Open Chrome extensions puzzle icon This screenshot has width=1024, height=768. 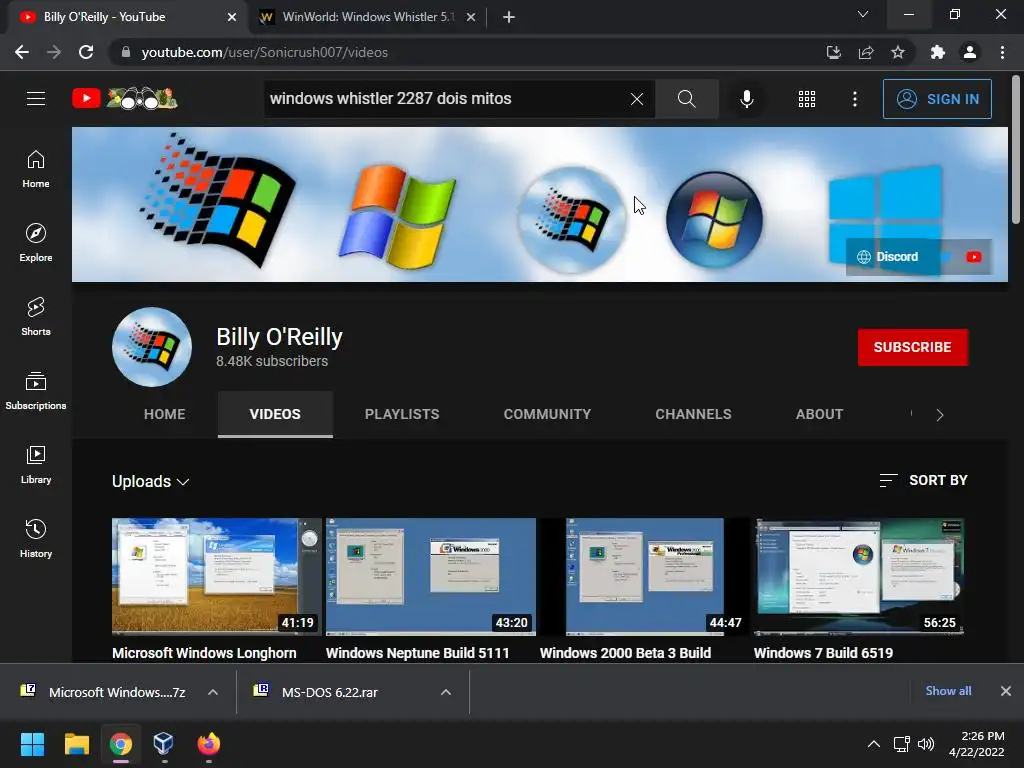[x=938, y=52]
